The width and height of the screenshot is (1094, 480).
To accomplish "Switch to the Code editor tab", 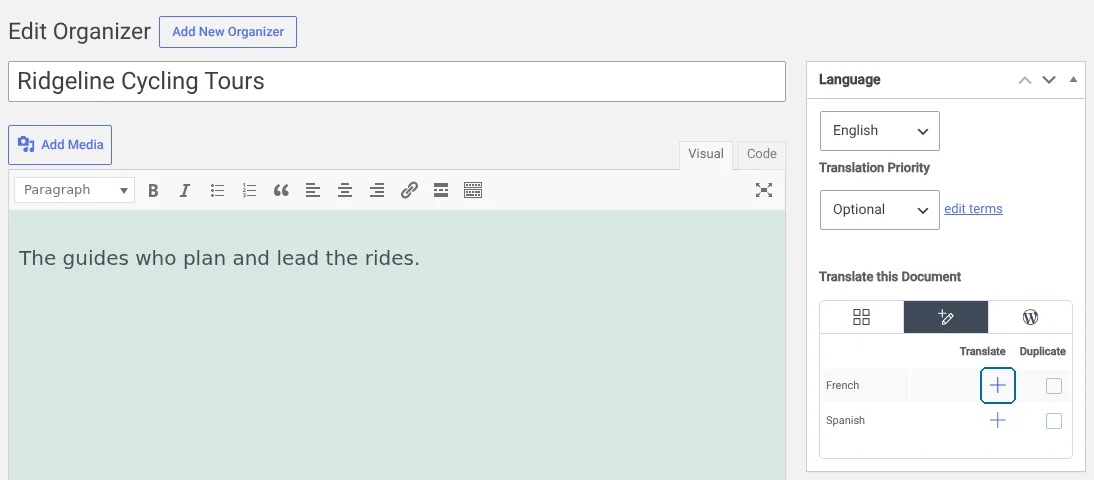I will [x=762, y=154].
